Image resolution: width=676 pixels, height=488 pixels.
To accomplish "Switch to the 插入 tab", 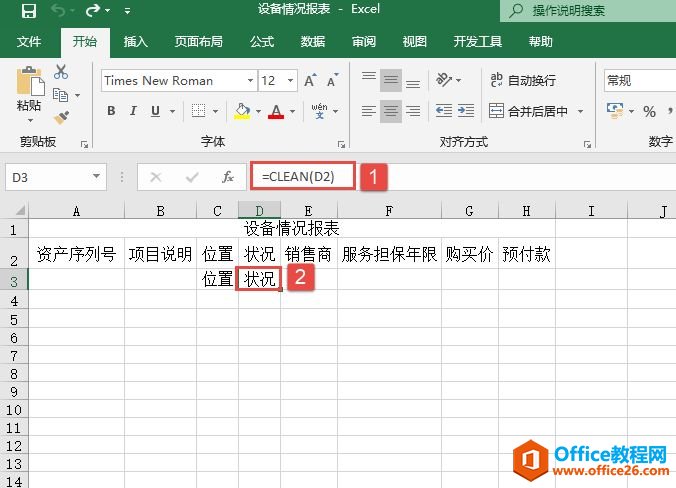I will click(x=136, y=42).
